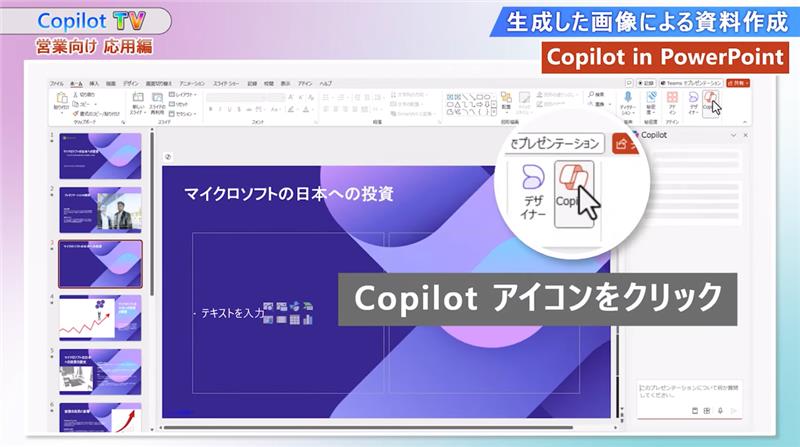Toggle Bold formatting
Screen dimensions: 800x447
click(210, 109)
